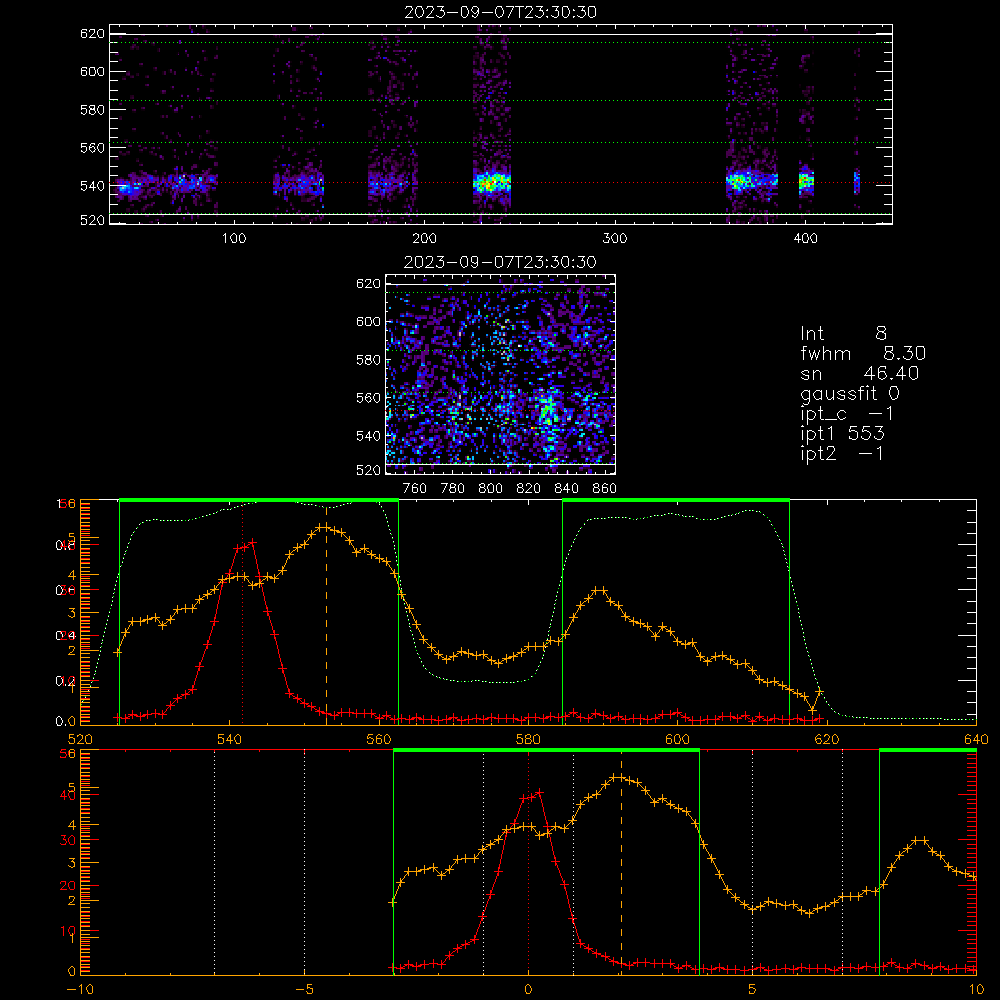The width and height of the screenshot is (1000, 1000).
Task: Click the '520' x-axis label of the profile plot
Action: 80,739
